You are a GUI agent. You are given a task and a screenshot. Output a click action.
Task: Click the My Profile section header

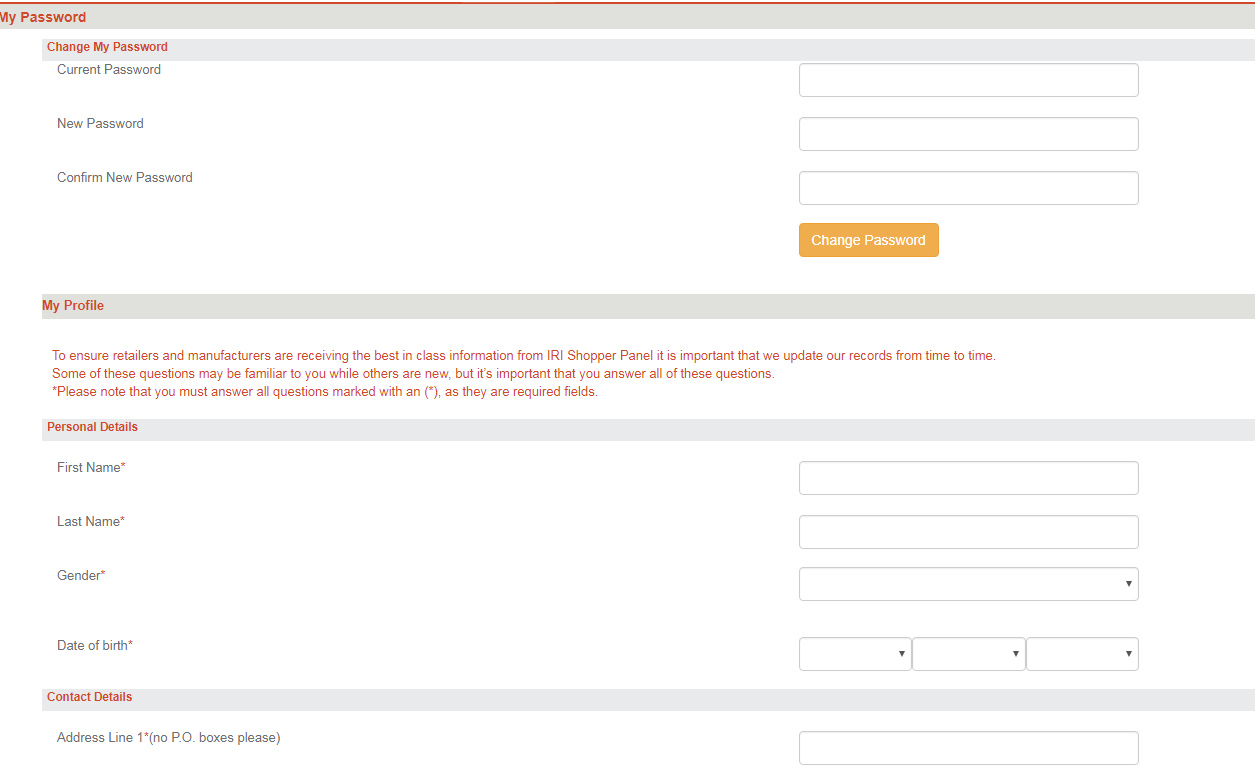(x=73, y=306)
